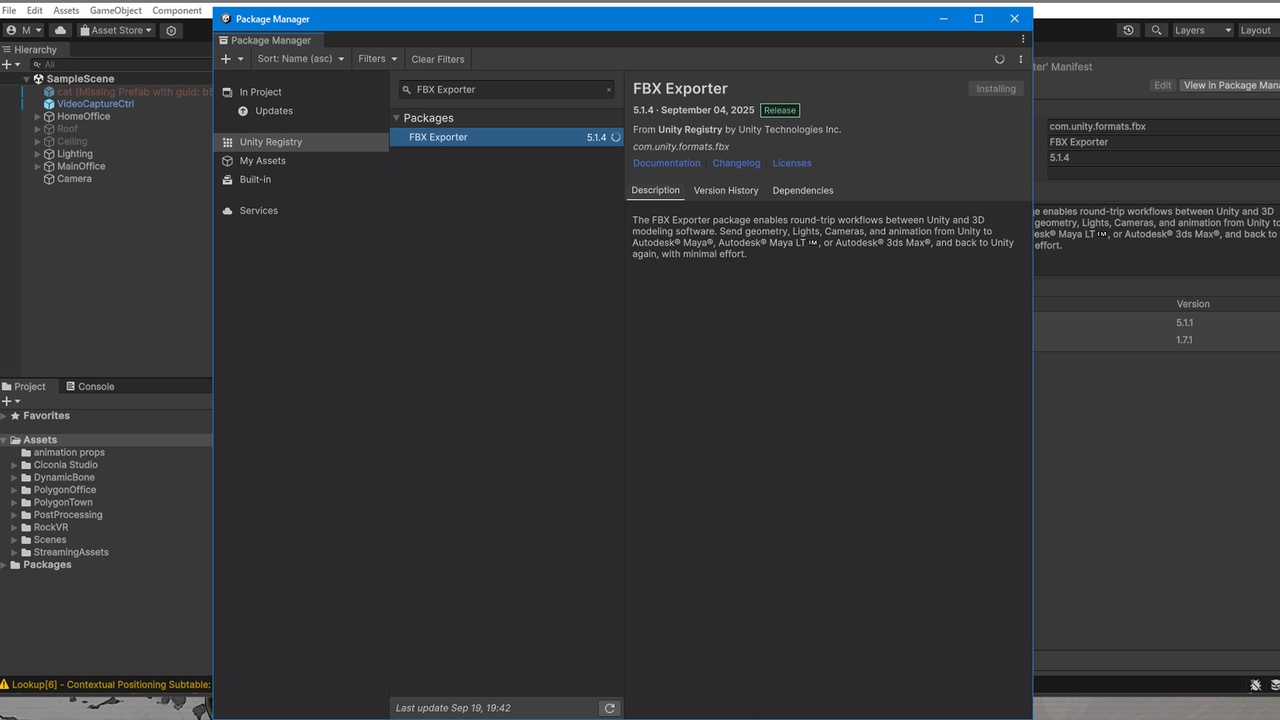Viewport: 1280px width, 720px height.
Task: Open Services in Package Manager sidebar
Action: pyautogui.click(x=301, y=211)
